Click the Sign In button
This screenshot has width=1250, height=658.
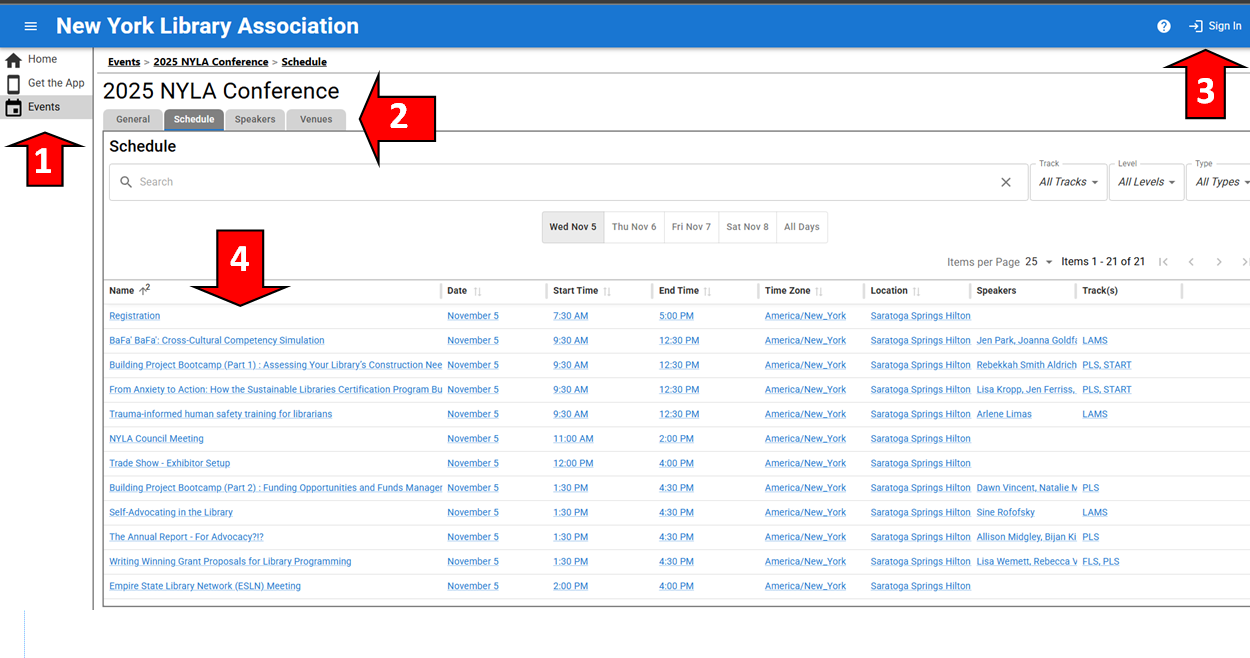click(1215, 26)
